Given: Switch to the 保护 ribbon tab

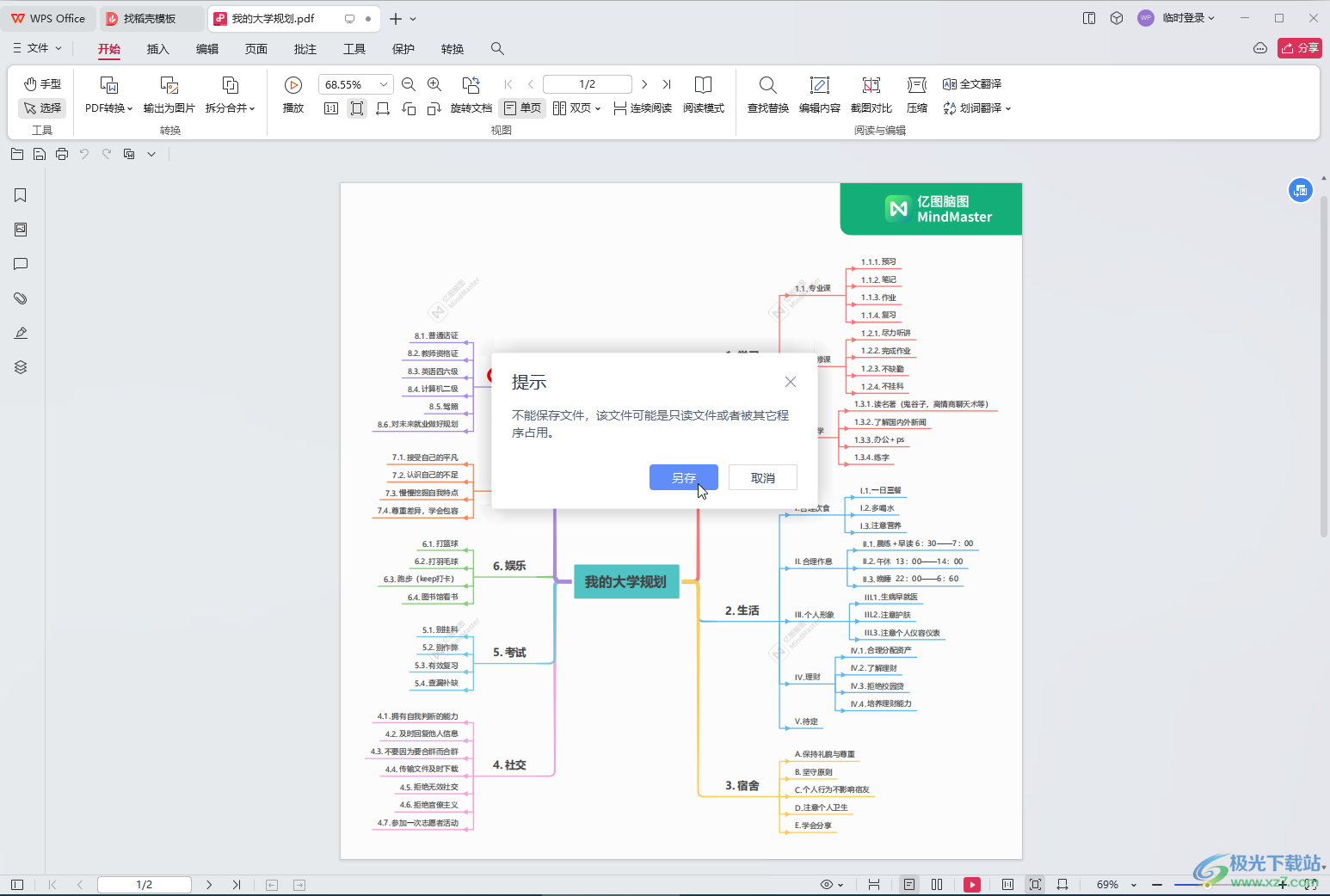Looking at the screenshot, I should (x=403, y=49).
